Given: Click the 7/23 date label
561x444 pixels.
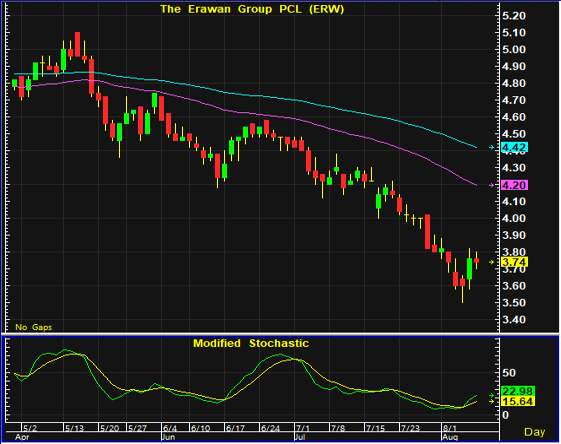Looking at the screenshot, I should (410, 428).
